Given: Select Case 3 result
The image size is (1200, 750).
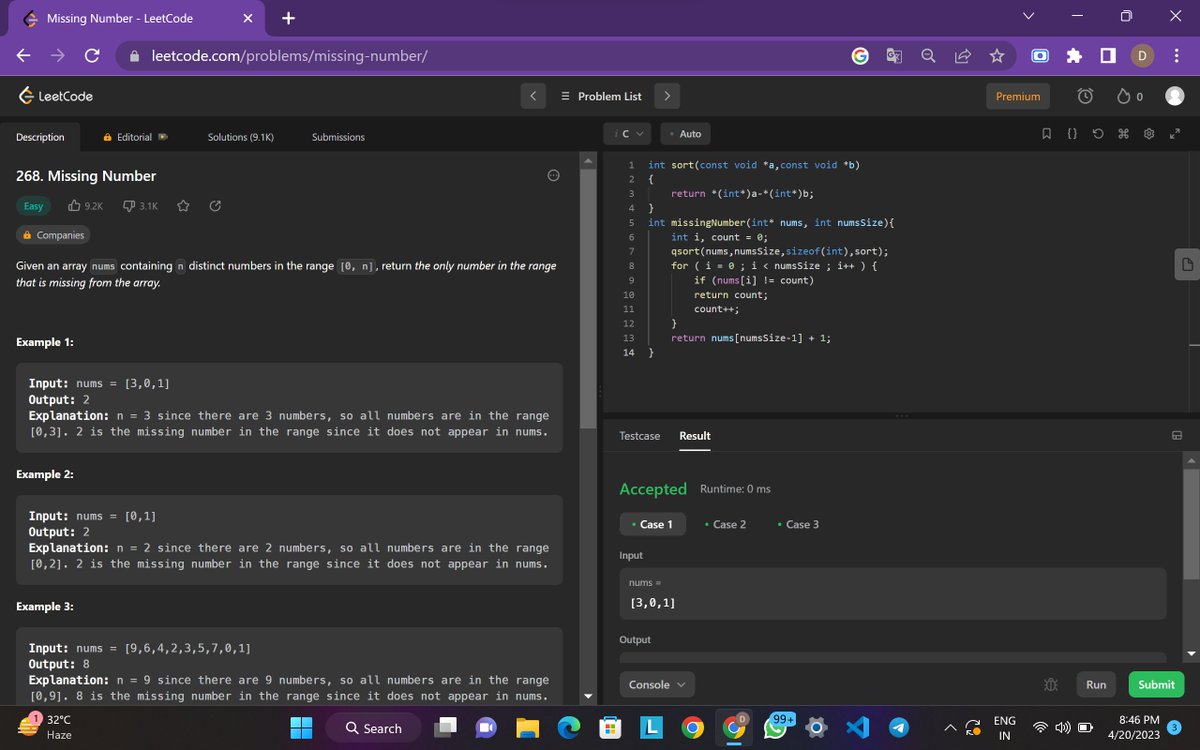Looking at the screenshot, I should coord(798,524).
